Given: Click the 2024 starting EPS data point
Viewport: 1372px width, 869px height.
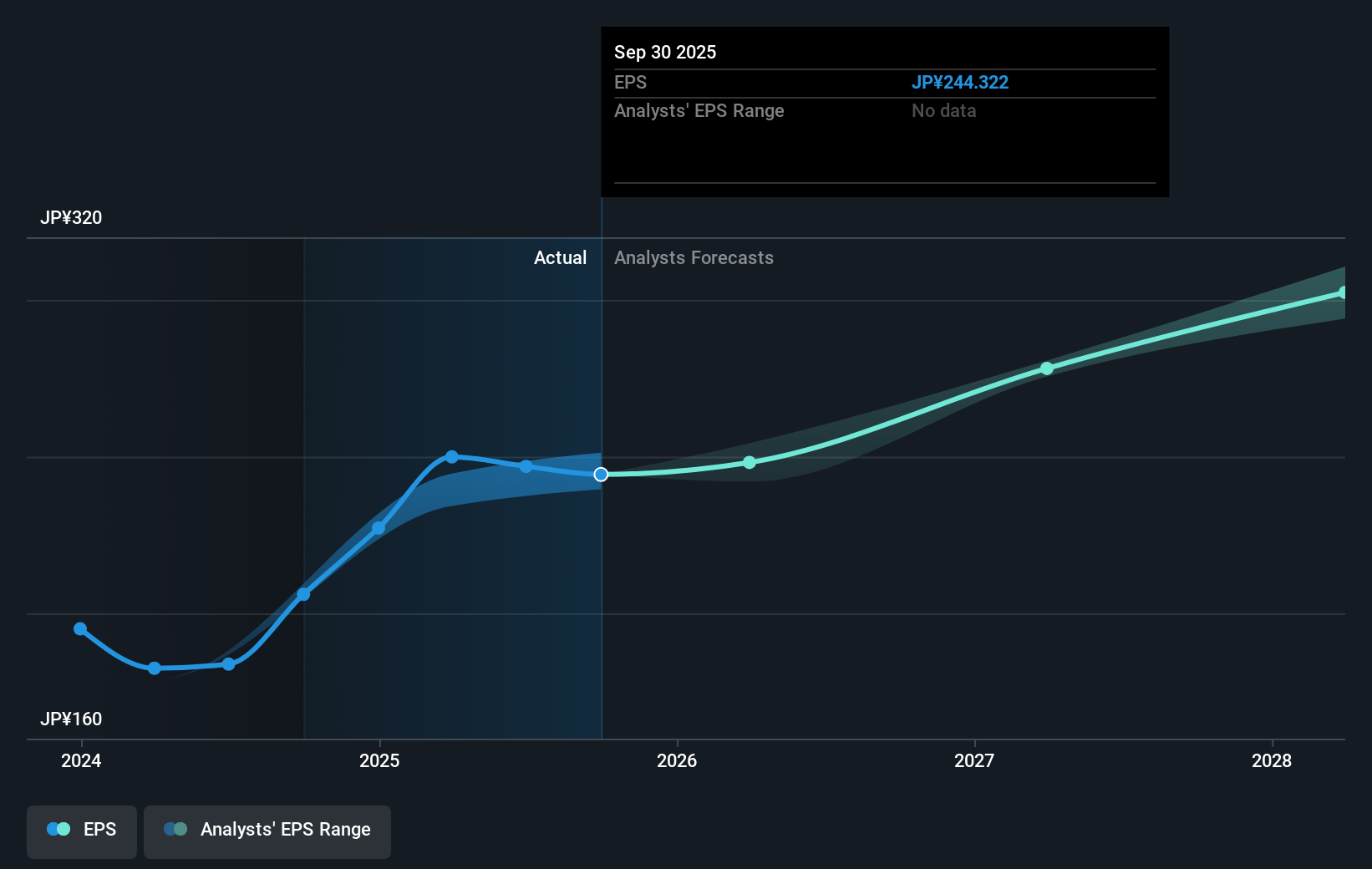Looking at the screenshot, I should click(79, 628).
